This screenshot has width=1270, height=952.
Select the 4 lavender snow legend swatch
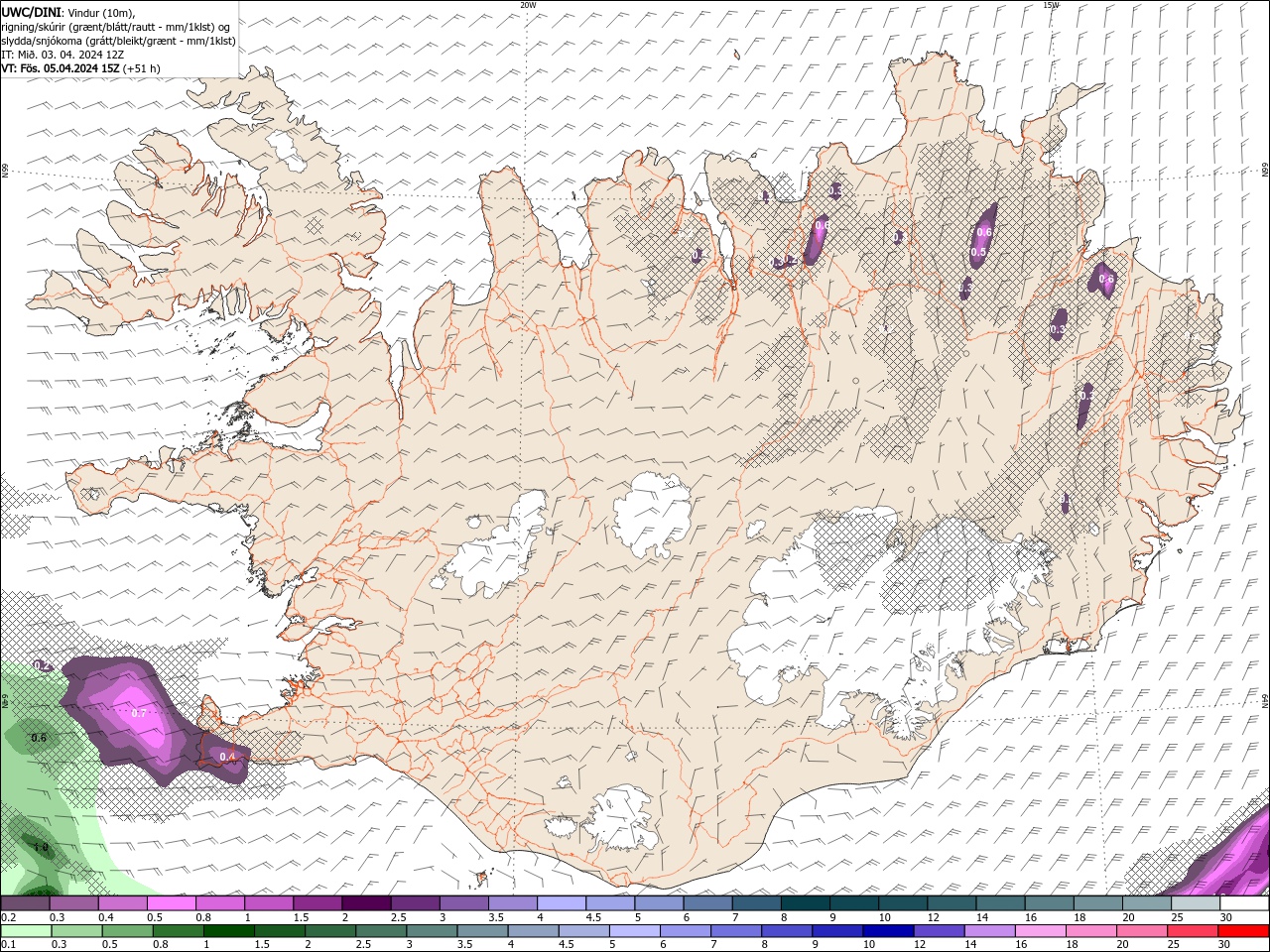click(x=562, y=903)
